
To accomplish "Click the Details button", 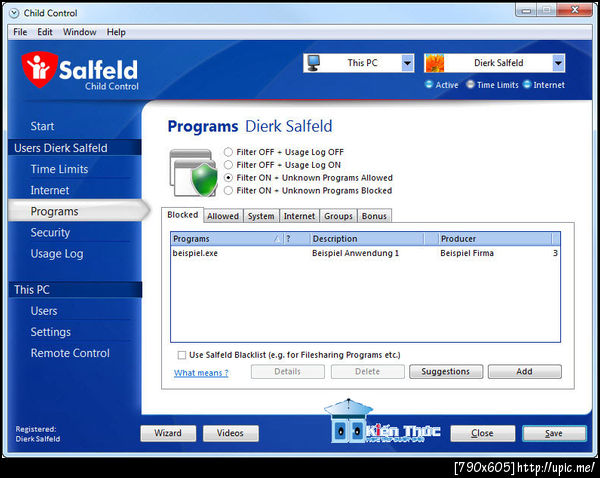I will pyautogui.click(x=288, y=372).
